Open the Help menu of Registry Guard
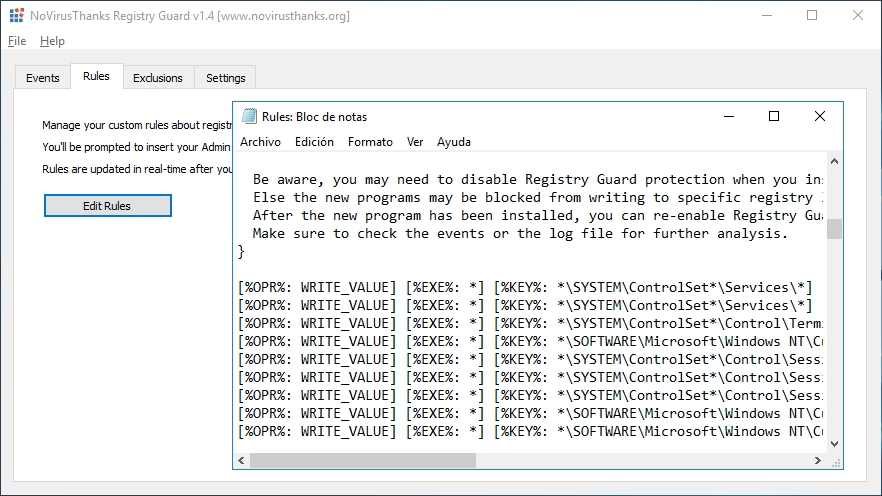The height and width of the screenshot is (496, 882). coord(52,41)
